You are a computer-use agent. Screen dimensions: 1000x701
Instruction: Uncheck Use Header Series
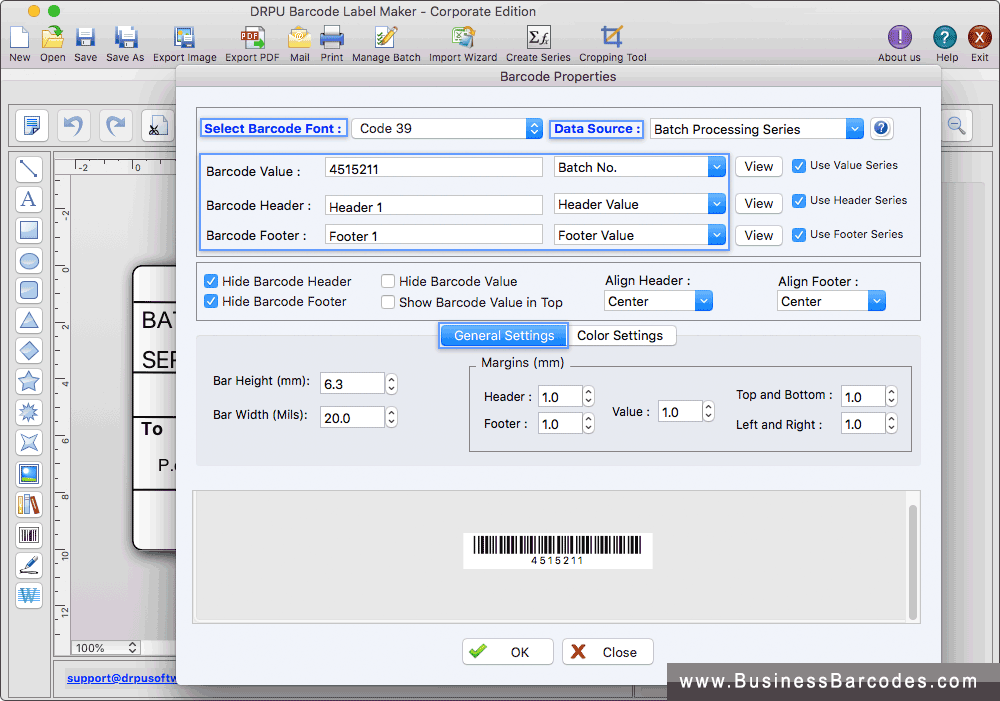(798, 201)
